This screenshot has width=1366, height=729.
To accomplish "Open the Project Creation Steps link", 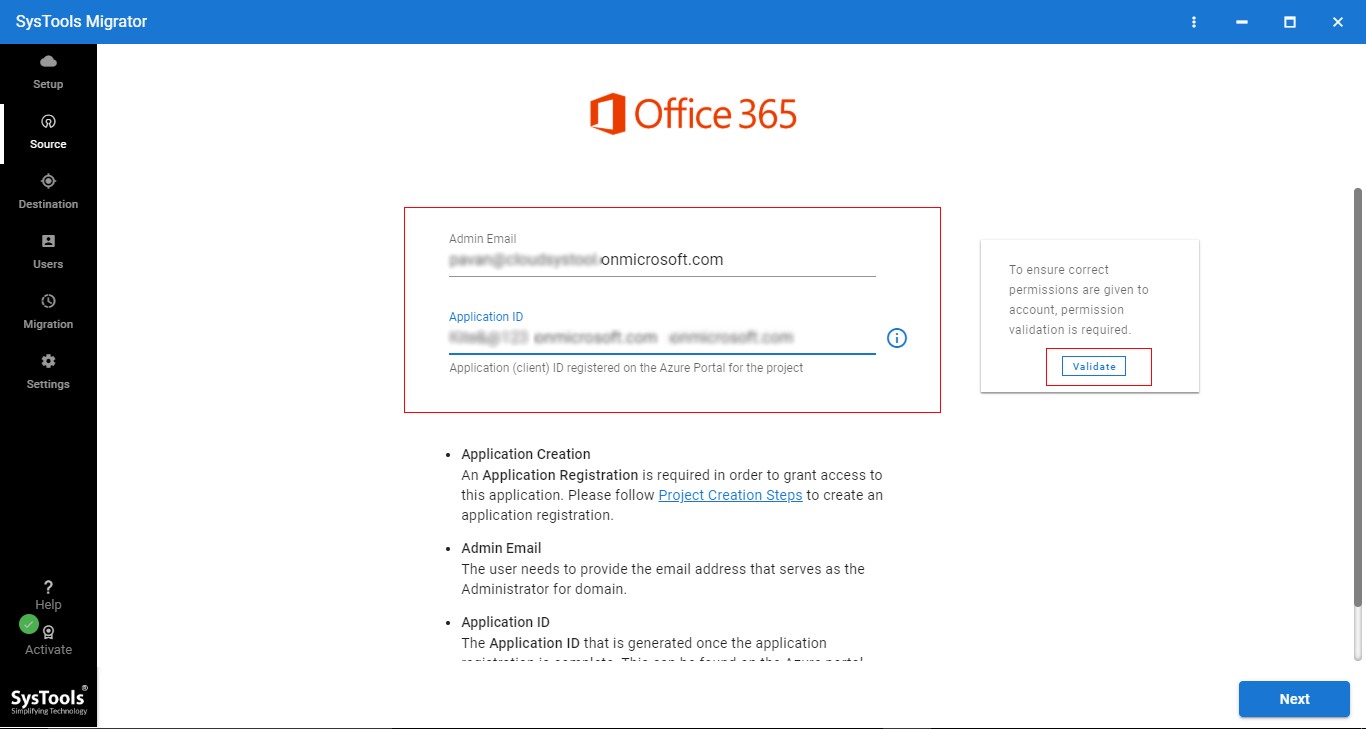I will 730,494.
